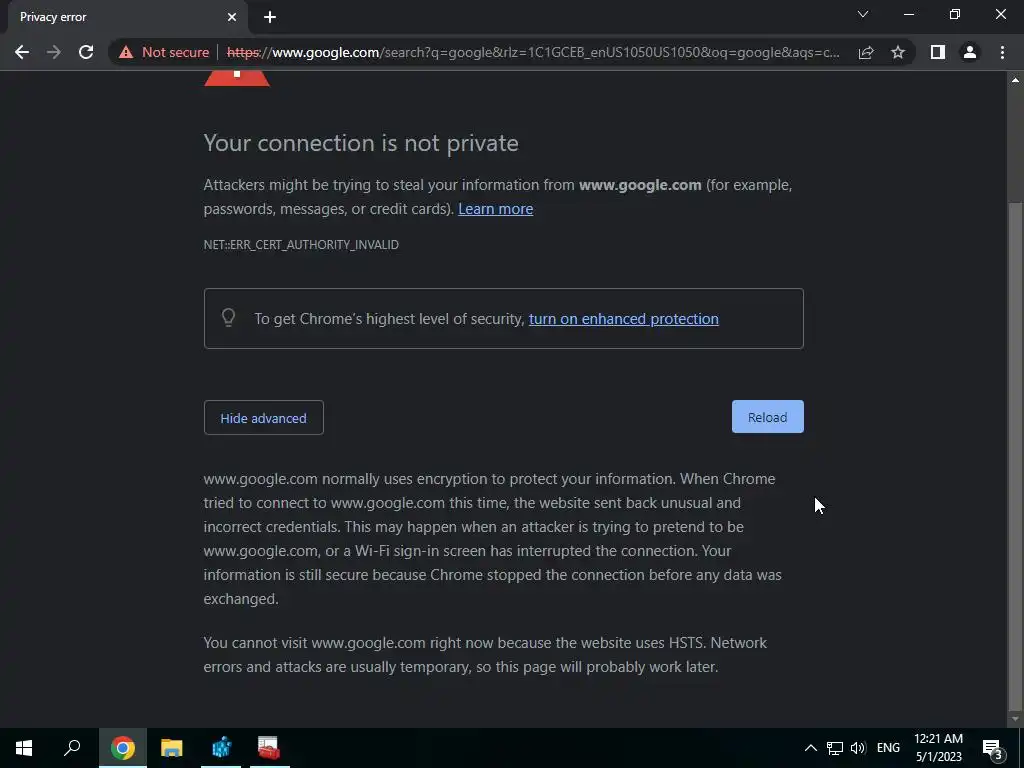Click Chrome icon in taskbar
Screen dimensions: 1024x768
tap(123, 748)
